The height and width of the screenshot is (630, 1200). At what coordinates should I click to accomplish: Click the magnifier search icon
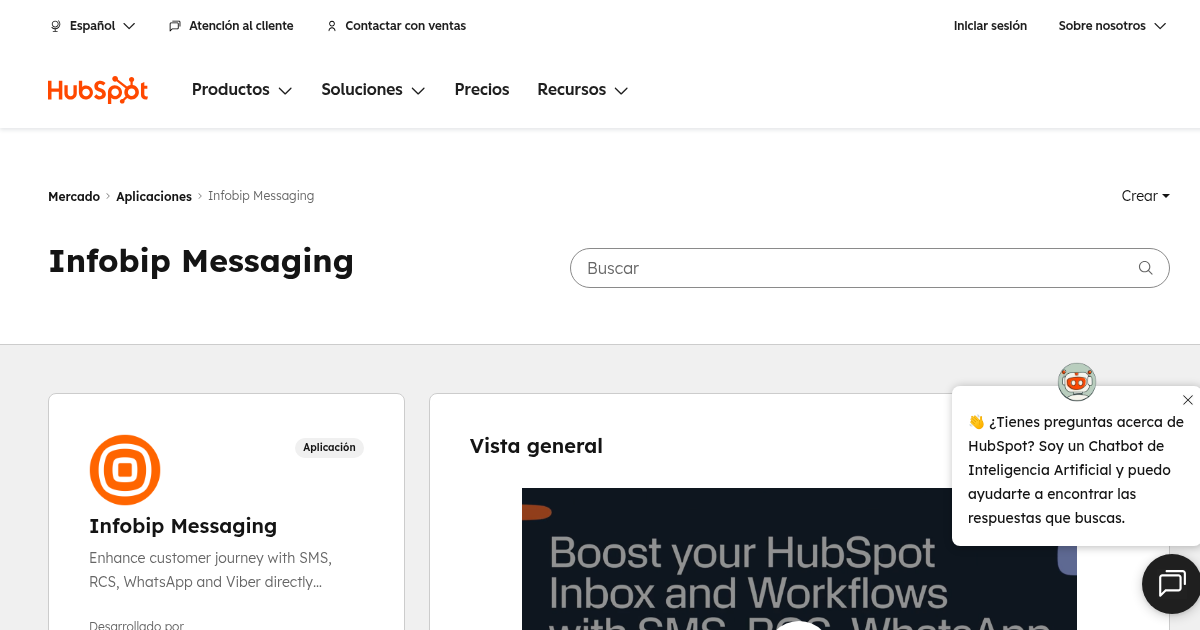click(1146, 268)
